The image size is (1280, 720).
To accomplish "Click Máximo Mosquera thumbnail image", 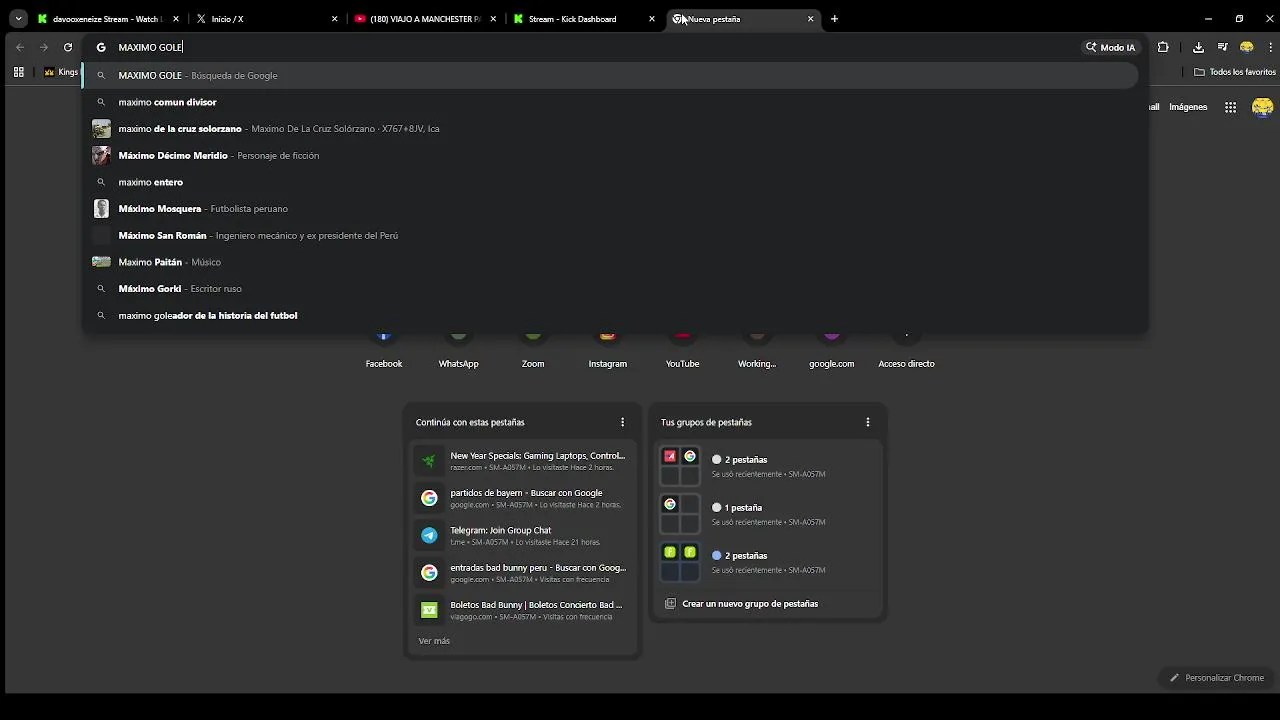I will click(101, 208).
